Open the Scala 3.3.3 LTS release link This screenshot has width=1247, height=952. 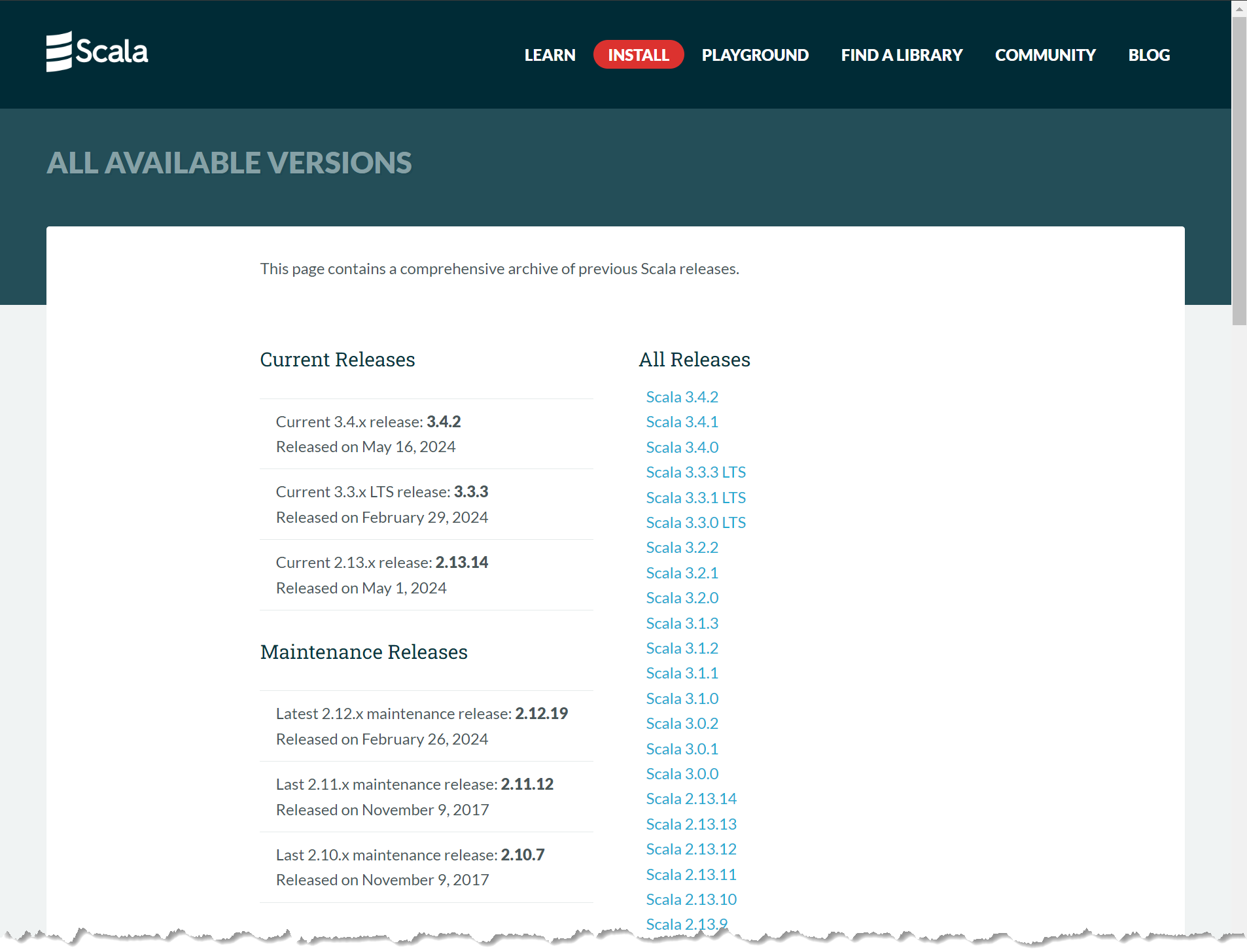(x=695, y=472)
